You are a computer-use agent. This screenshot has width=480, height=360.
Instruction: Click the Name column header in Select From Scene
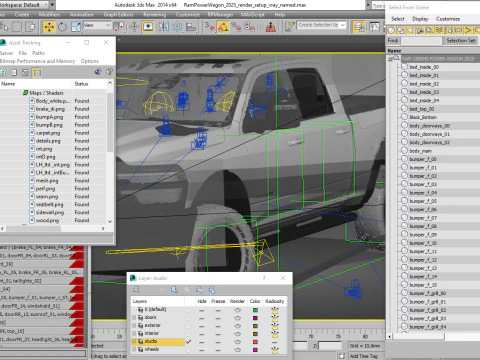point(433,51)
